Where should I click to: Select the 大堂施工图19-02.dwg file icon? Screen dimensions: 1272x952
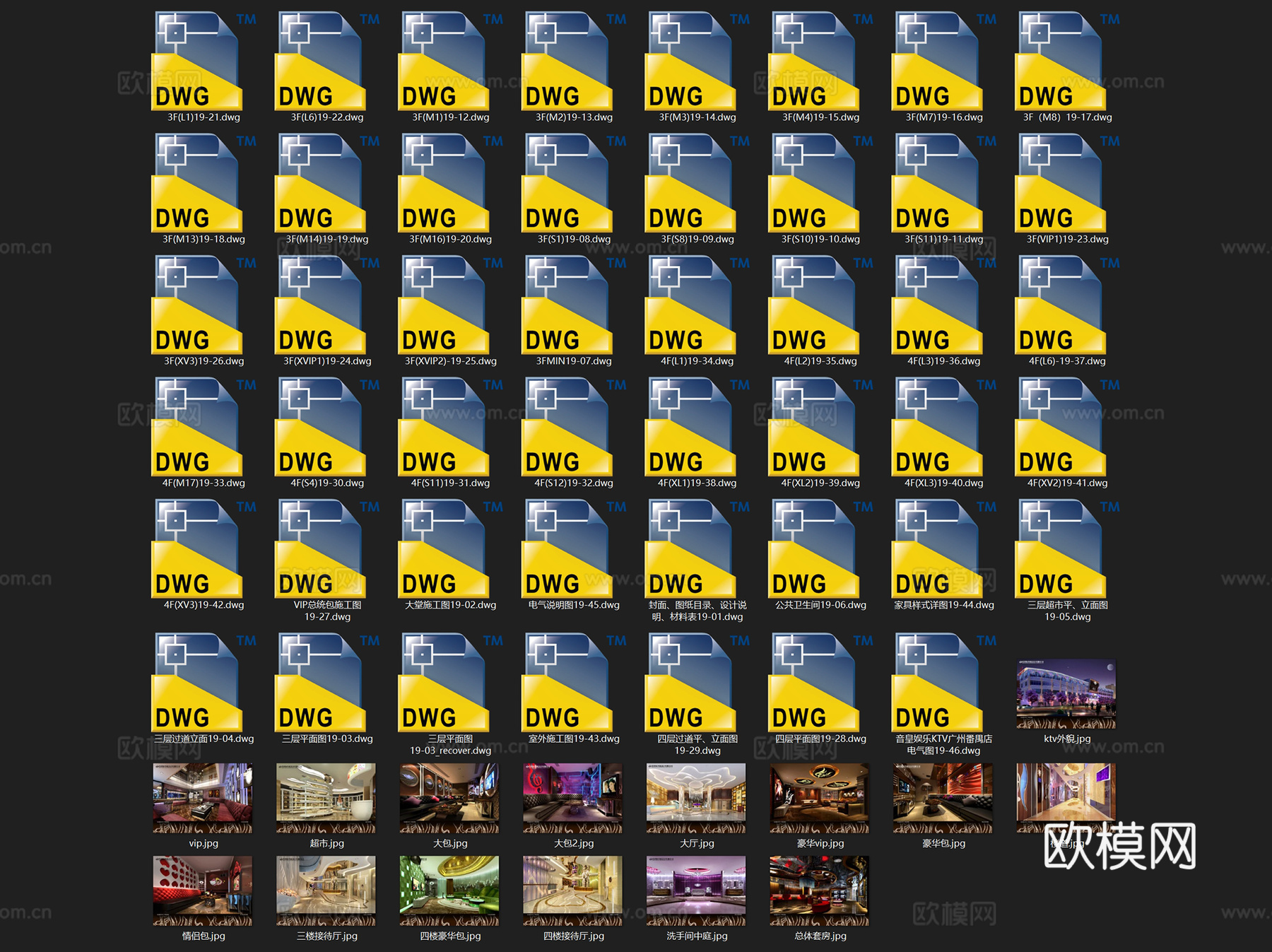point(444,548)
